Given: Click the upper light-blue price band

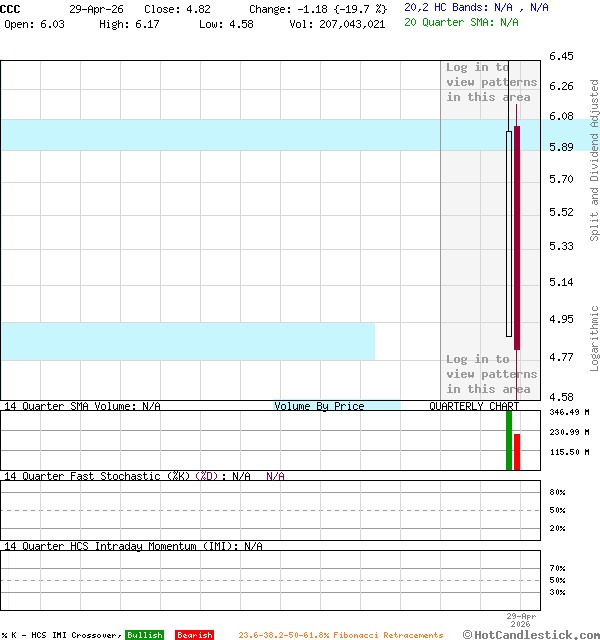Looking at the screenshot, I should point(220,135).
